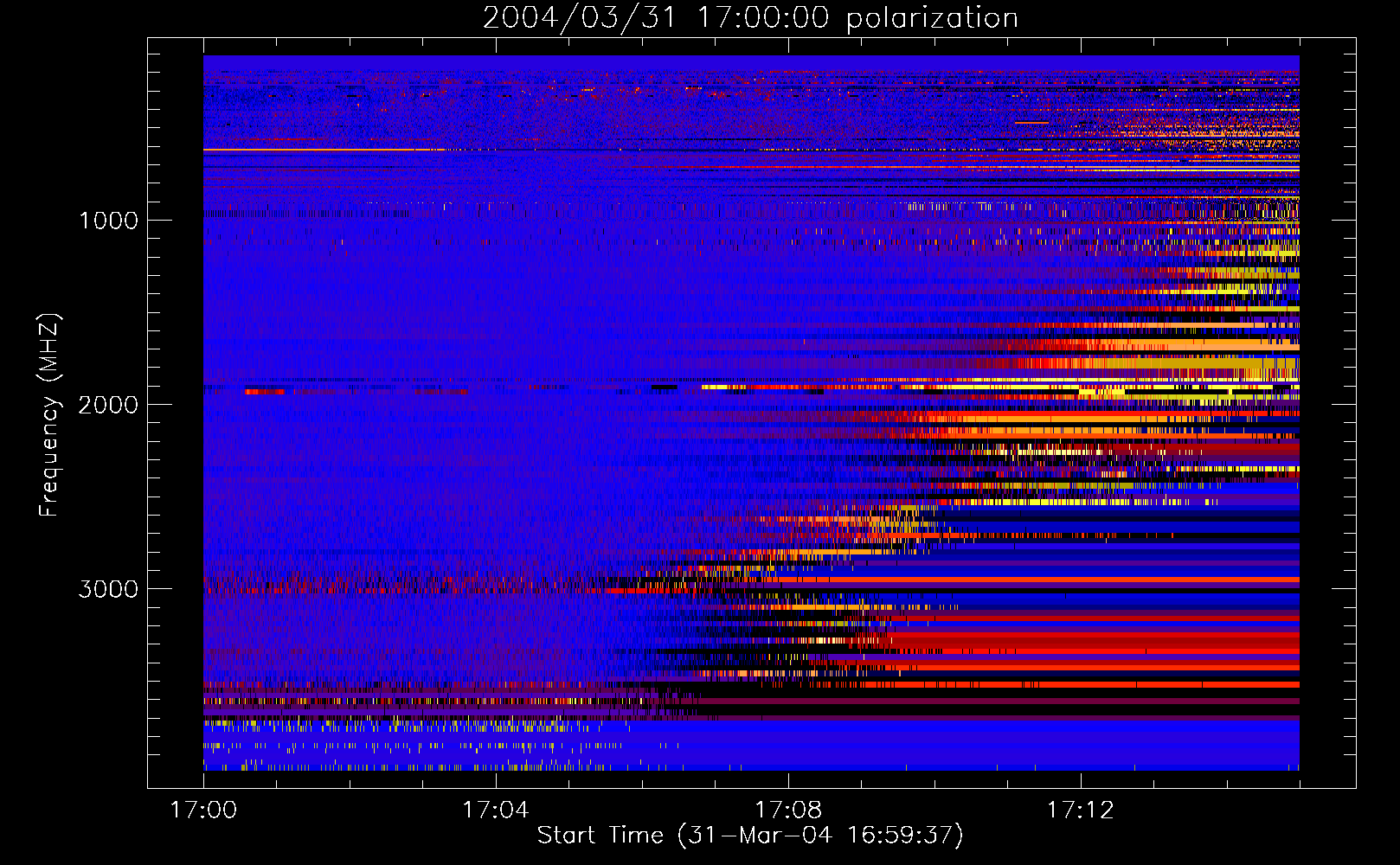The image size is (1400, 865).
Task: Click the "2000" frequency tick label
Action: (x=108, y=405)
